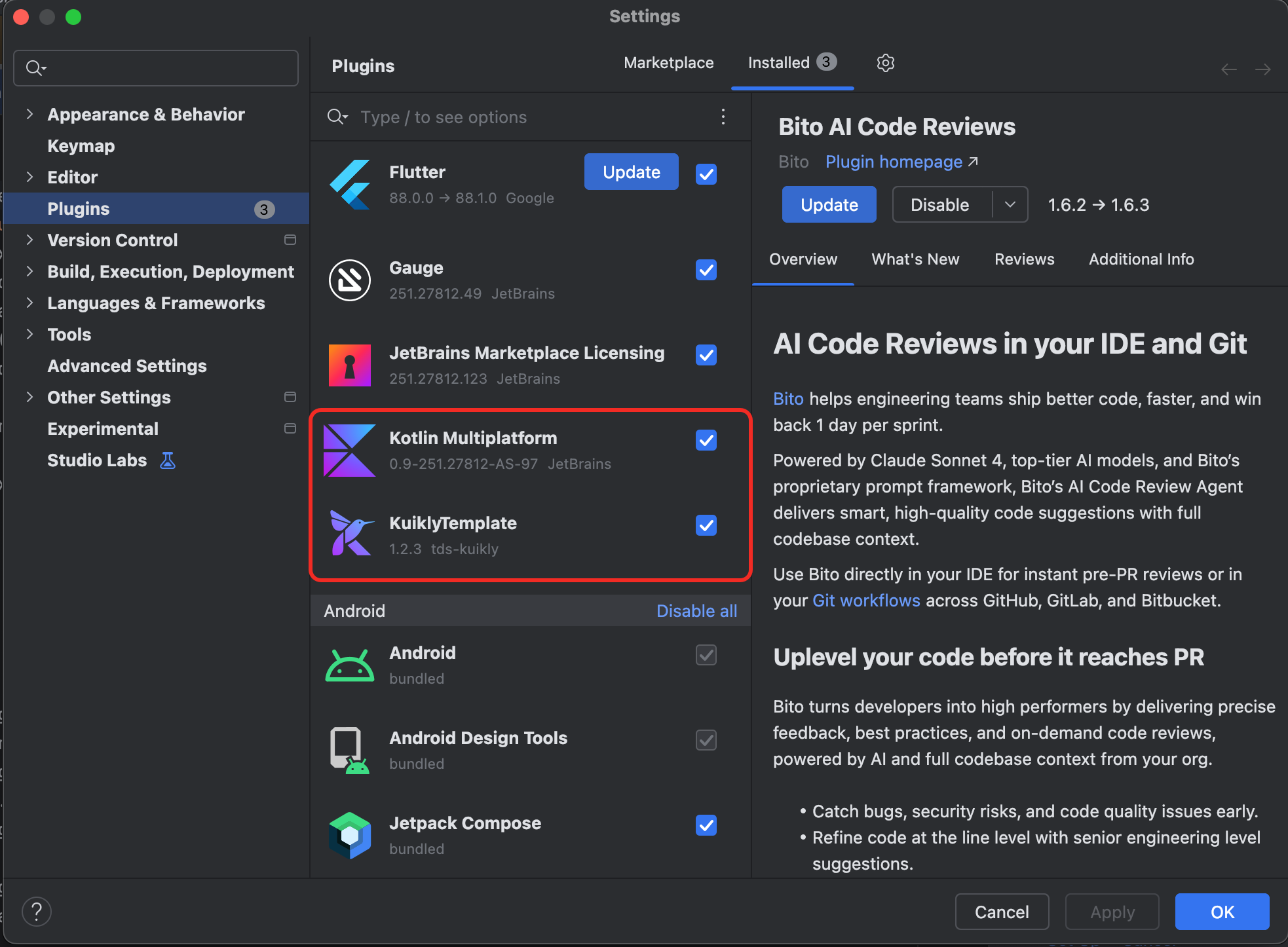
Task: Click the Update button for Flutter
Action: (x=631, y=172)
